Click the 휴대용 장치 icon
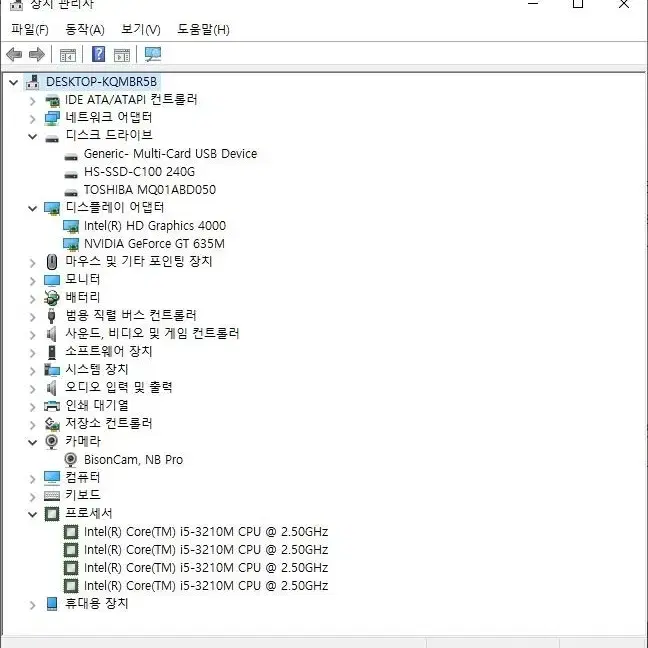Image resolution: width=648 pixels, height=648 pixels. [52, 604]
